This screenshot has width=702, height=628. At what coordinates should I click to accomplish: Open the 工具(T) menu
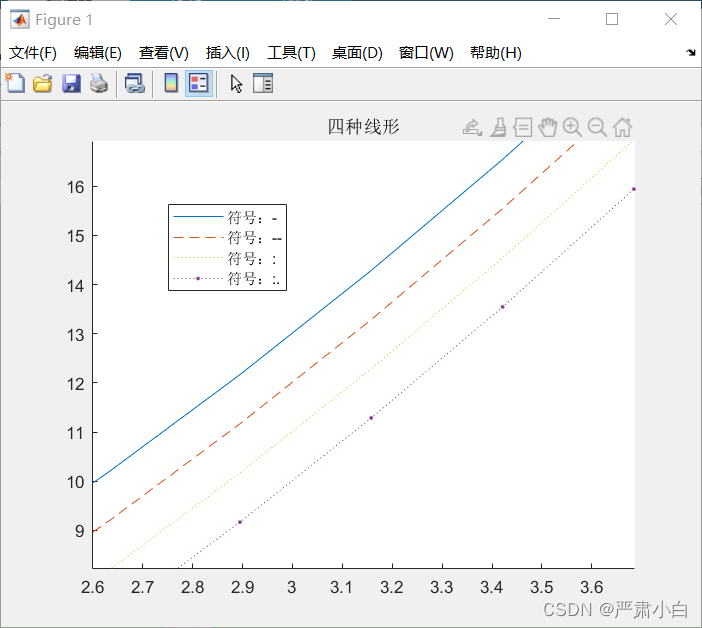point(291,53)
